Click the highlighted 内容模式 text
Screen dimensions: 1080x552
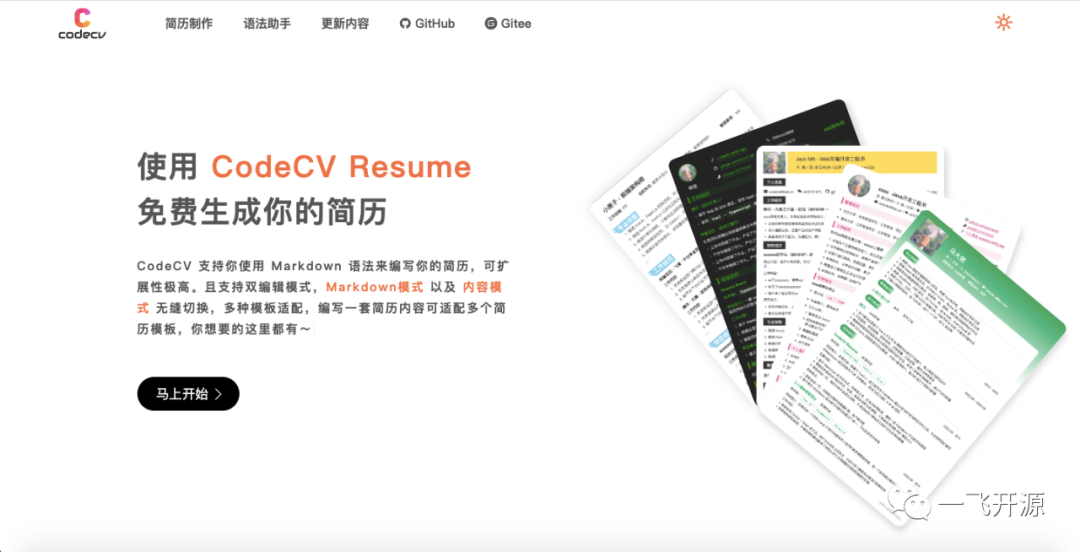(x=322, y=298)
